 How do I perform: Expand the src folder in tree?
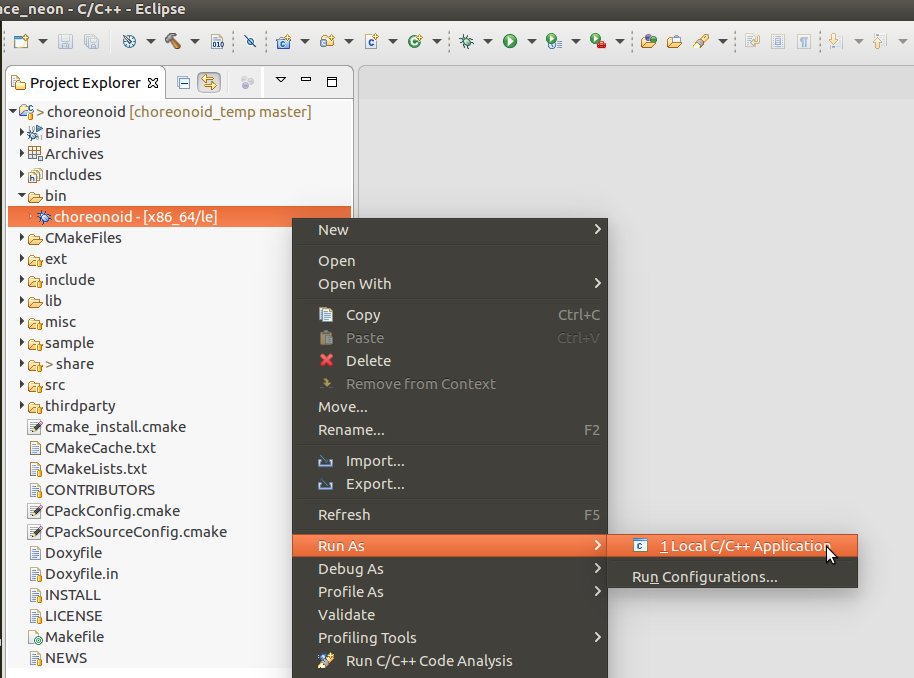point(22,385)
